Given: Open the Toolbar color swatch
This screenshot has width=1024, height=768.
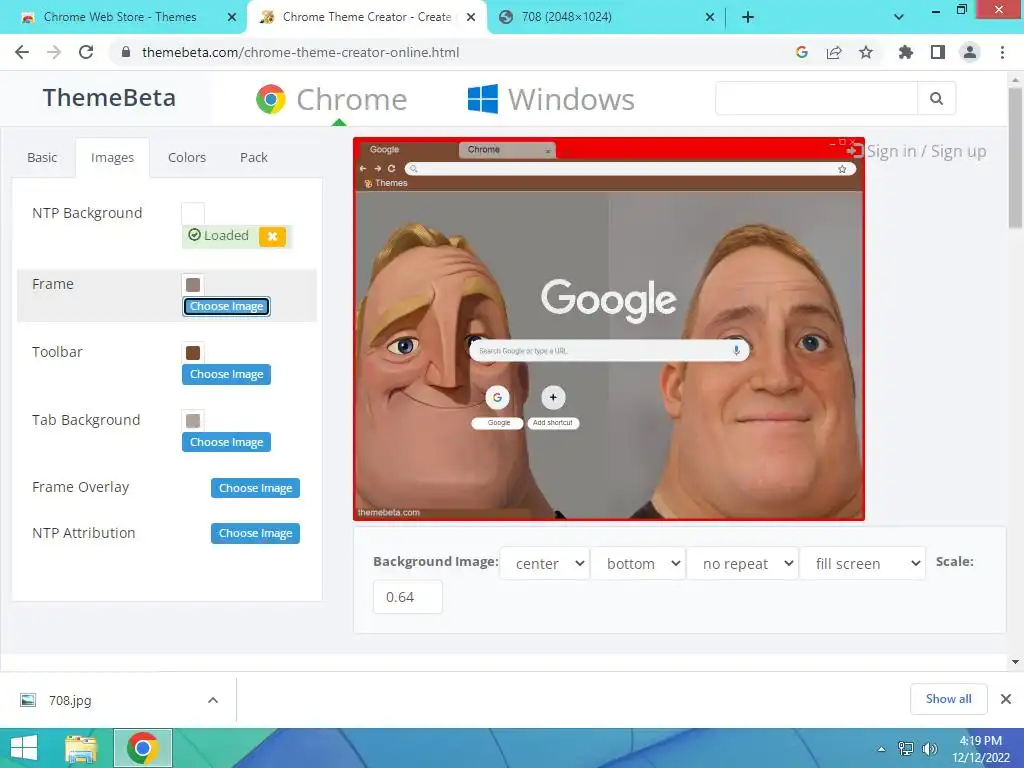Looking at the screenshot, I should click(x=193, y=353).
